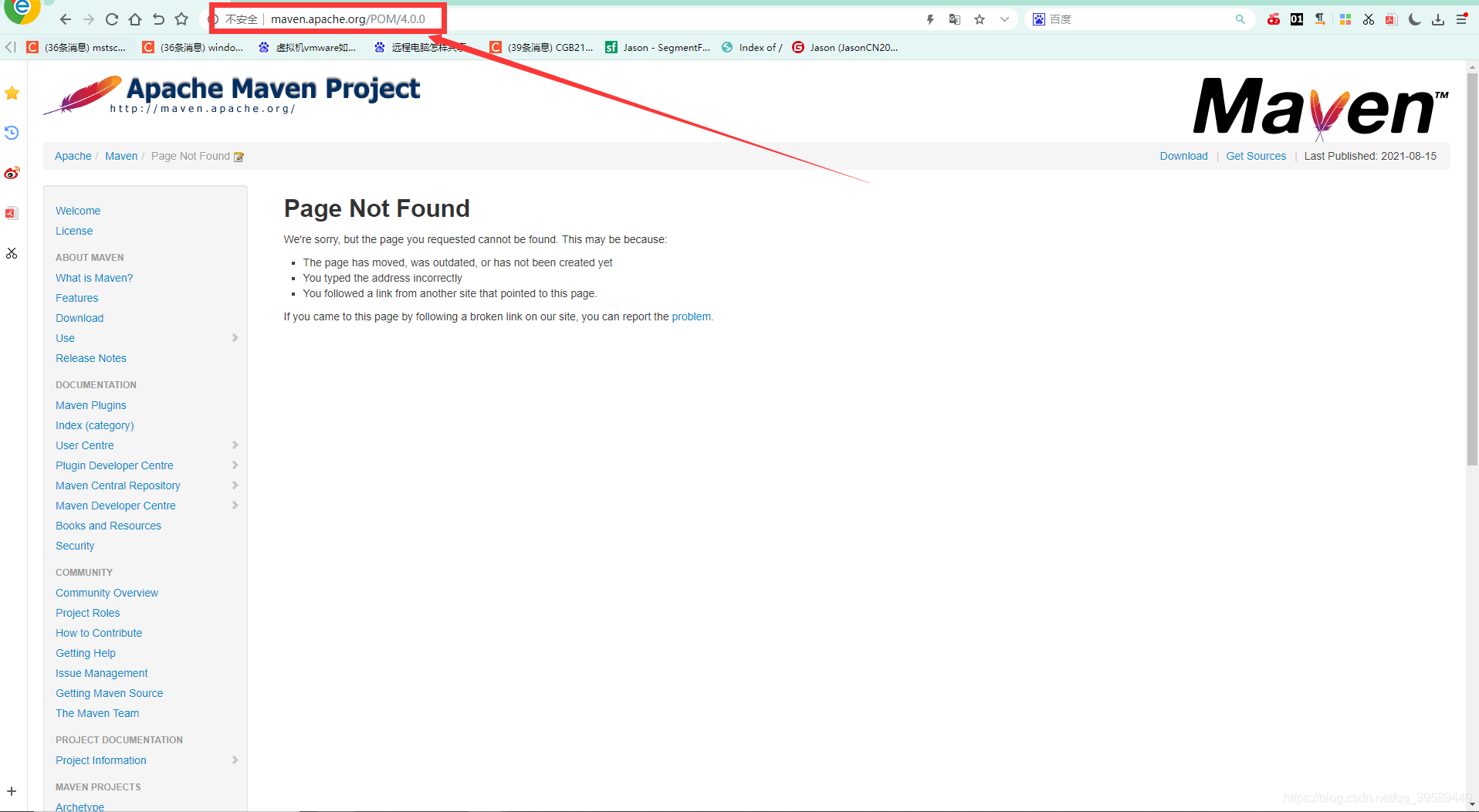This screenshot has width=1479, height=812.
Task: Follow the 'problem' report link
Action: coord(691,316)
